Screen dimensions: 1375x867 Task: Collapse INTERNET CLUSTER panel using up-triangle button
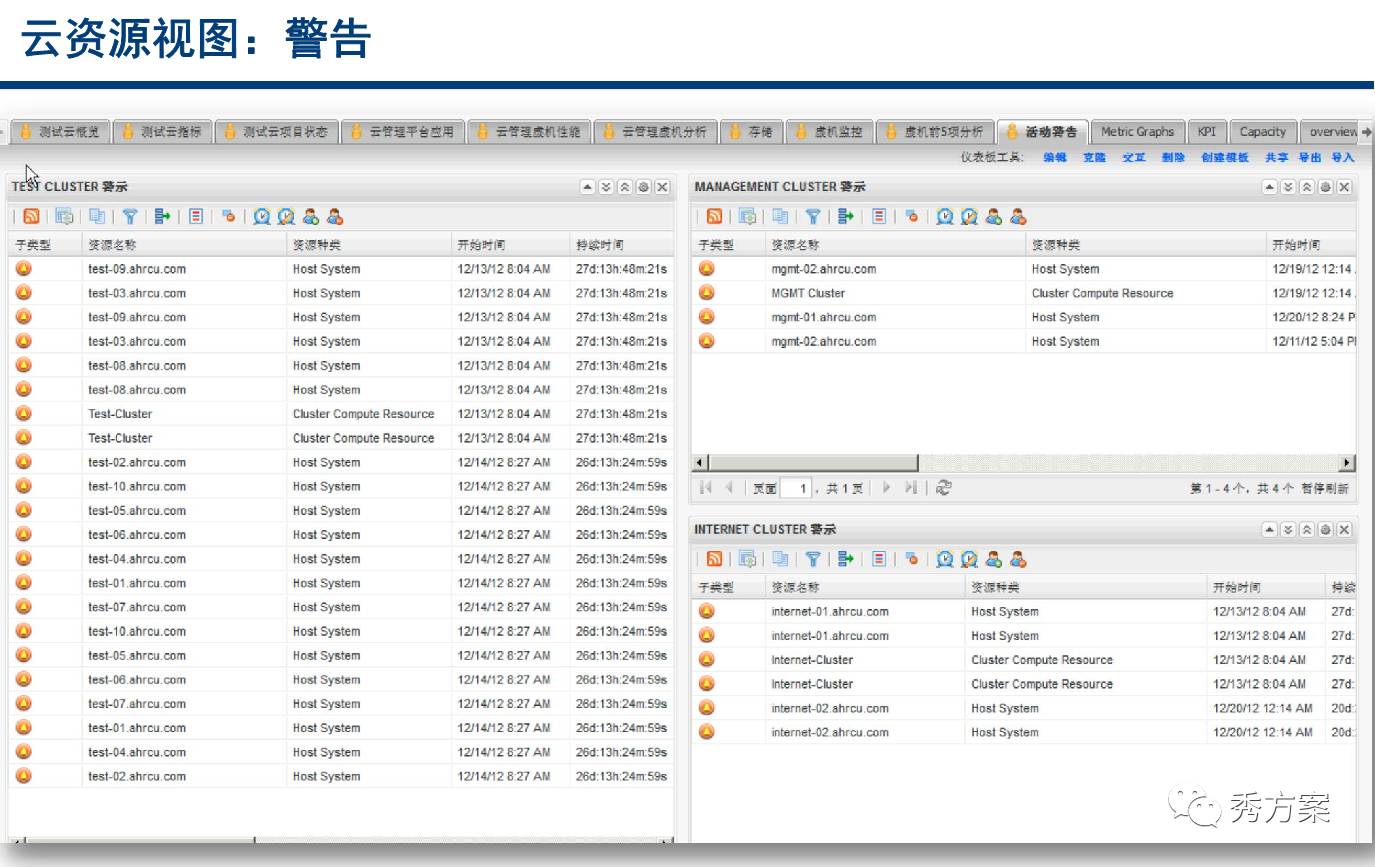coord(1270,530)
